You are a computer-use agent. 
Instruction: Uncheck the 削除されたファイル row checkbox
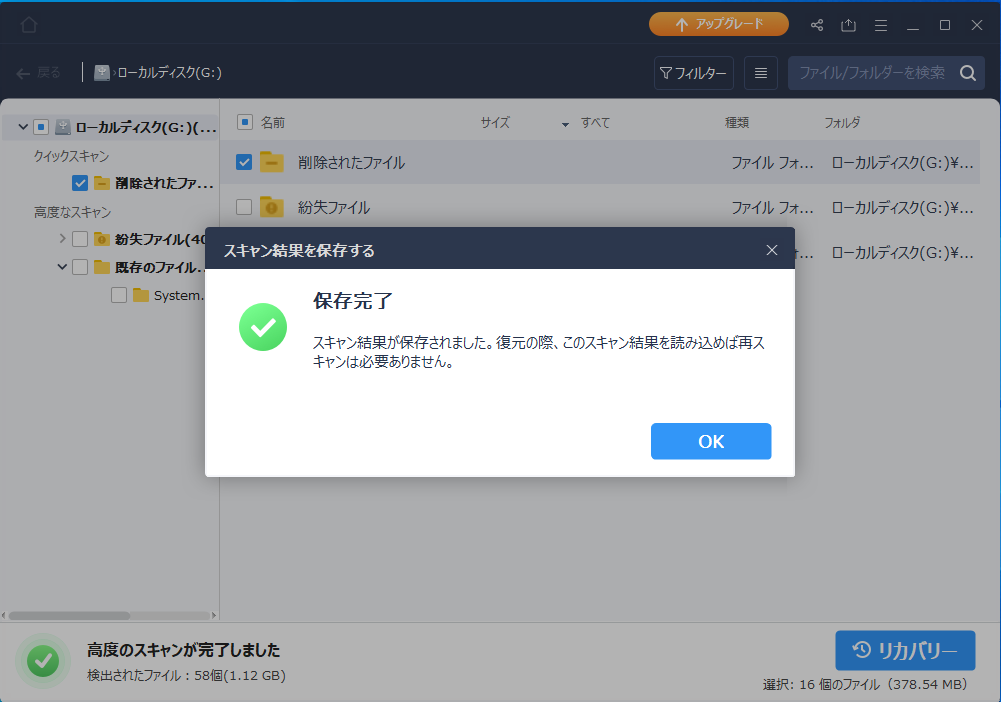244,162
